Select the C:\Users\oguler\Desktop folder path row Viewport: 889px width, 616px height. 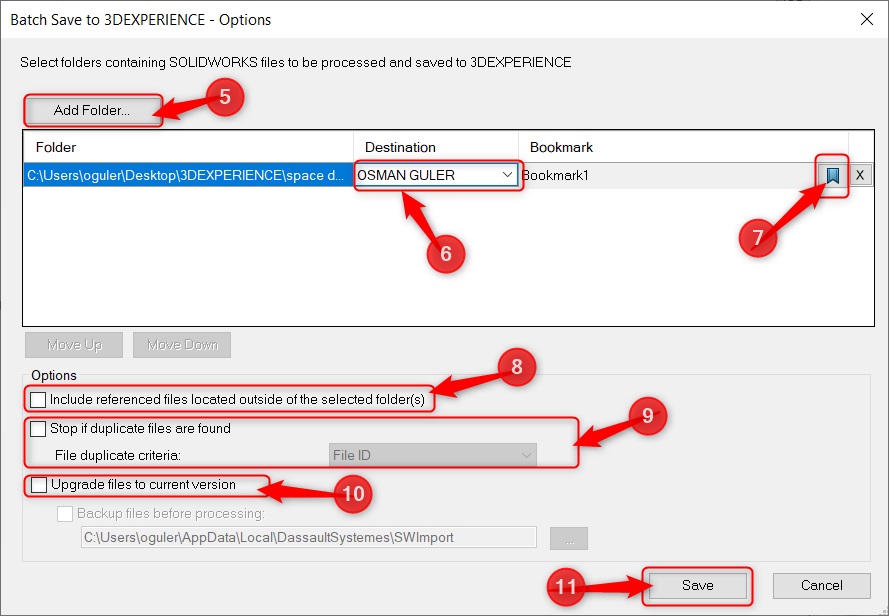tap(188, 175)
